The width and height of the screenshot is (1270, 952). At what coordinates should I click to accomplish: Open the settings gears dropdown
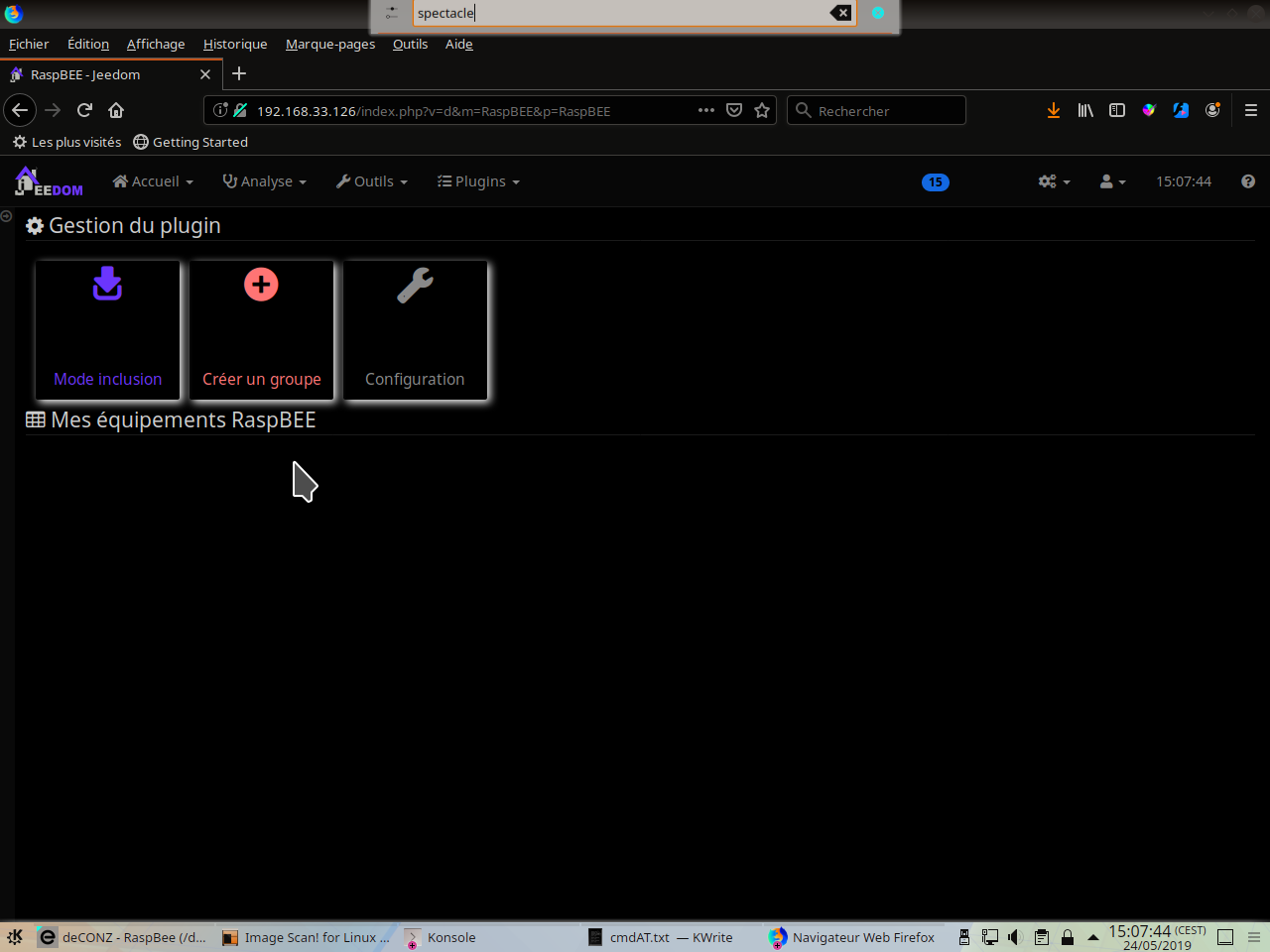tap(1054, 181)
